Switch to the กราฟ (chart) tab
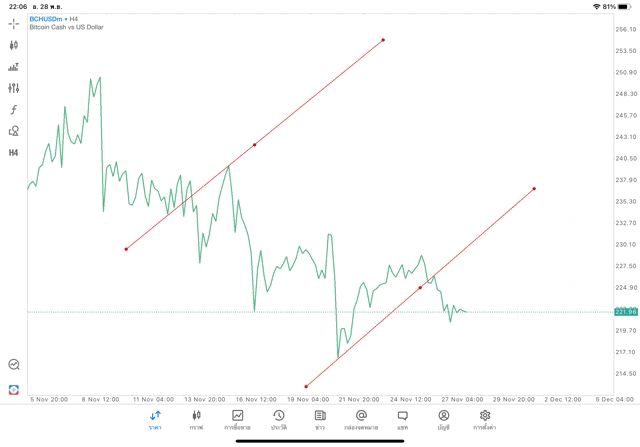Screen dimensions: 640x447 coord(196,419)
